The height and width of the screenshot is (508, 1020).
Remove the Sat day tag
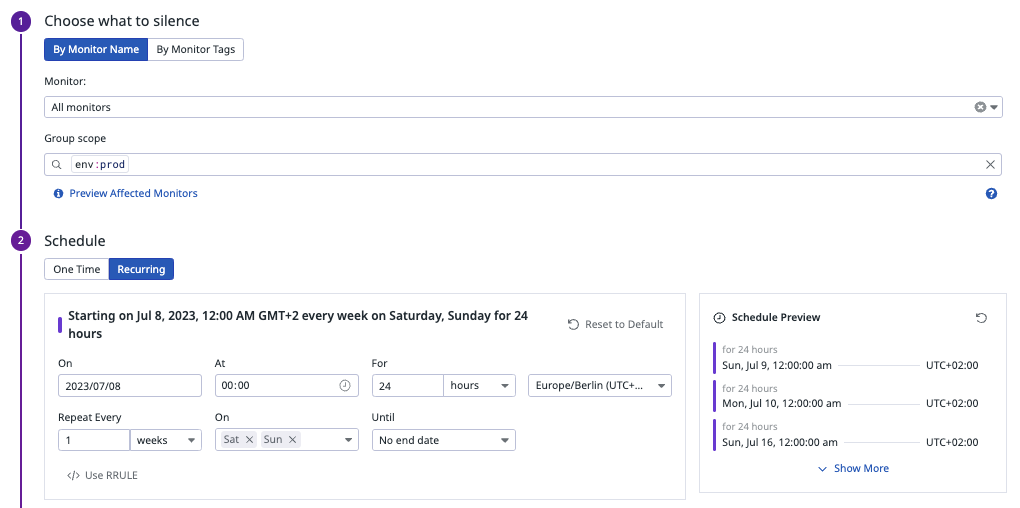(249, 440)
